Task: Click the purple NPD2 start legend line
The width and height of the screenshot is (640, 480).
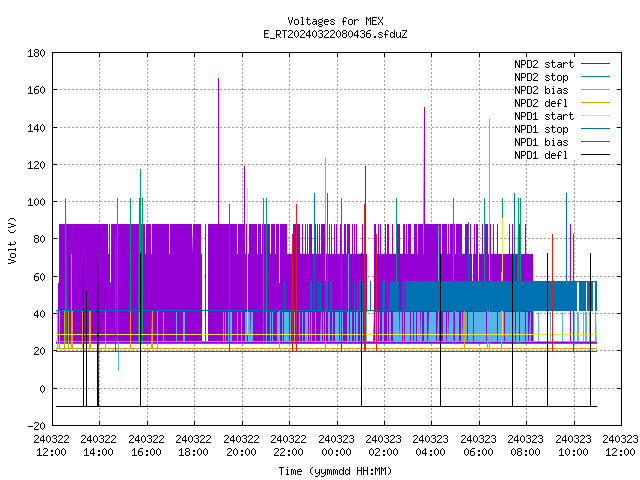Action: point(595,64)
